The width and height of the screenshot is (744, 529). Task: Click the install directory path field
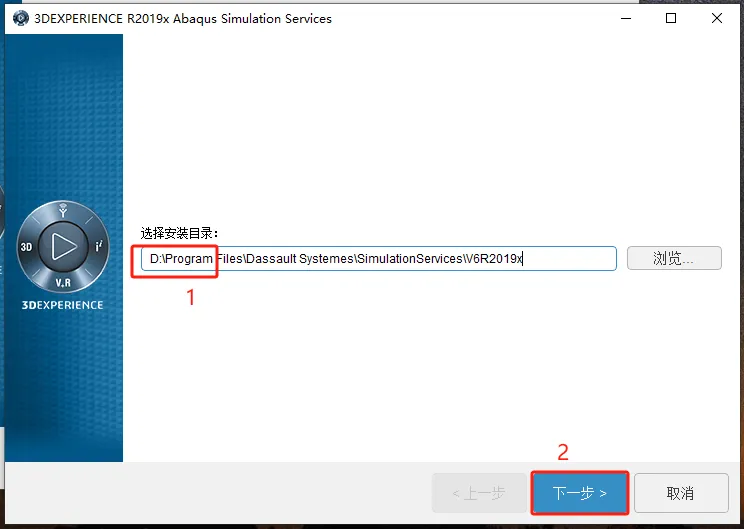(x=379, y=259)
